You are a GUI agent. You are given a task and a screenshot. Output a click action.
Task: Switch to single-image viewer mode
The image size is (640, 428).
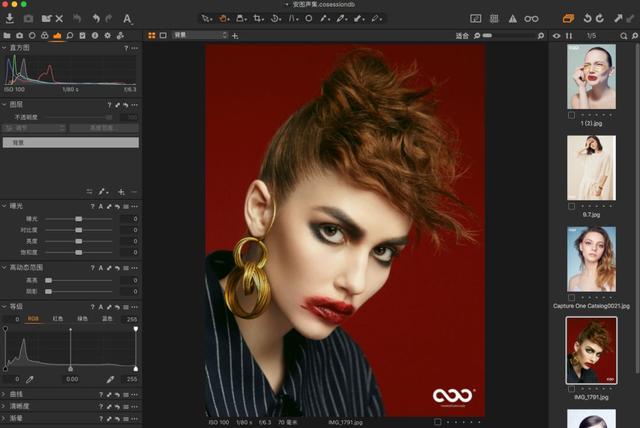(x=163, y=35)
